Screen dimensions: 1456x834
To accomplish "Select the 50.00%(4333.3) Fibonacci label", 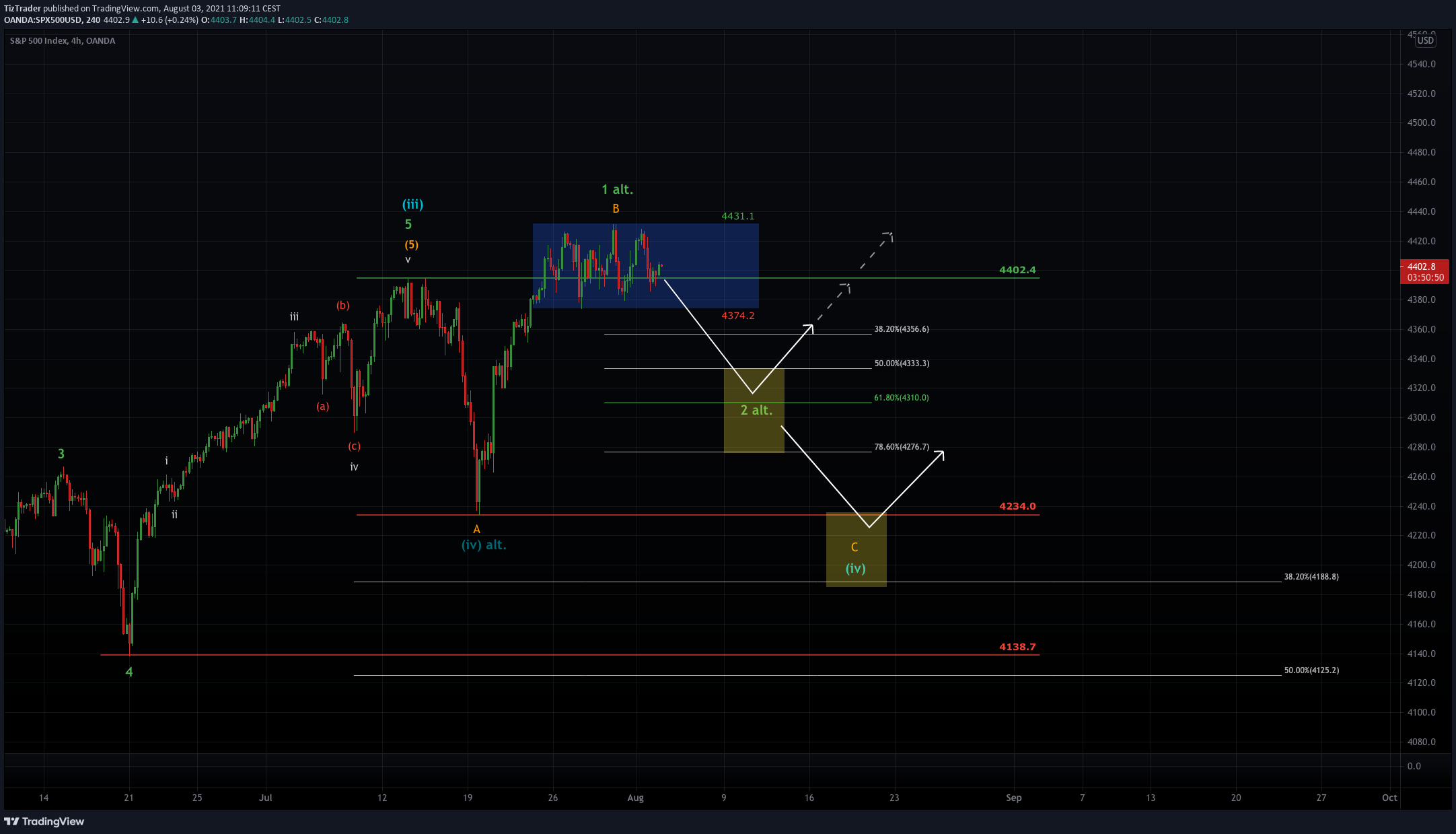I will [902, 363].
